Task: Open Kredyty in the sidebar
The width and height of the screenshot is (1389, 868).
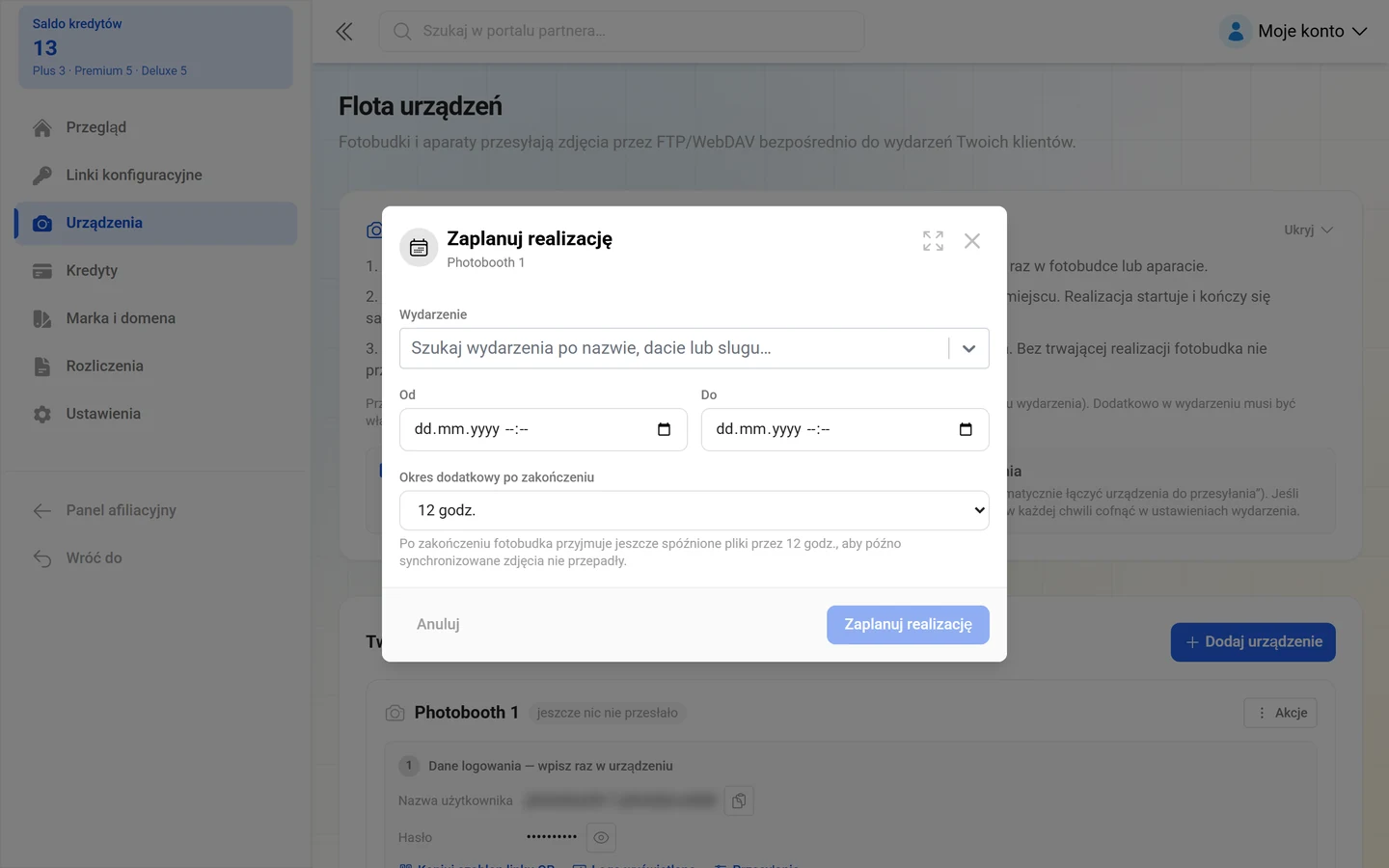Action: click(x=155, y=270)
